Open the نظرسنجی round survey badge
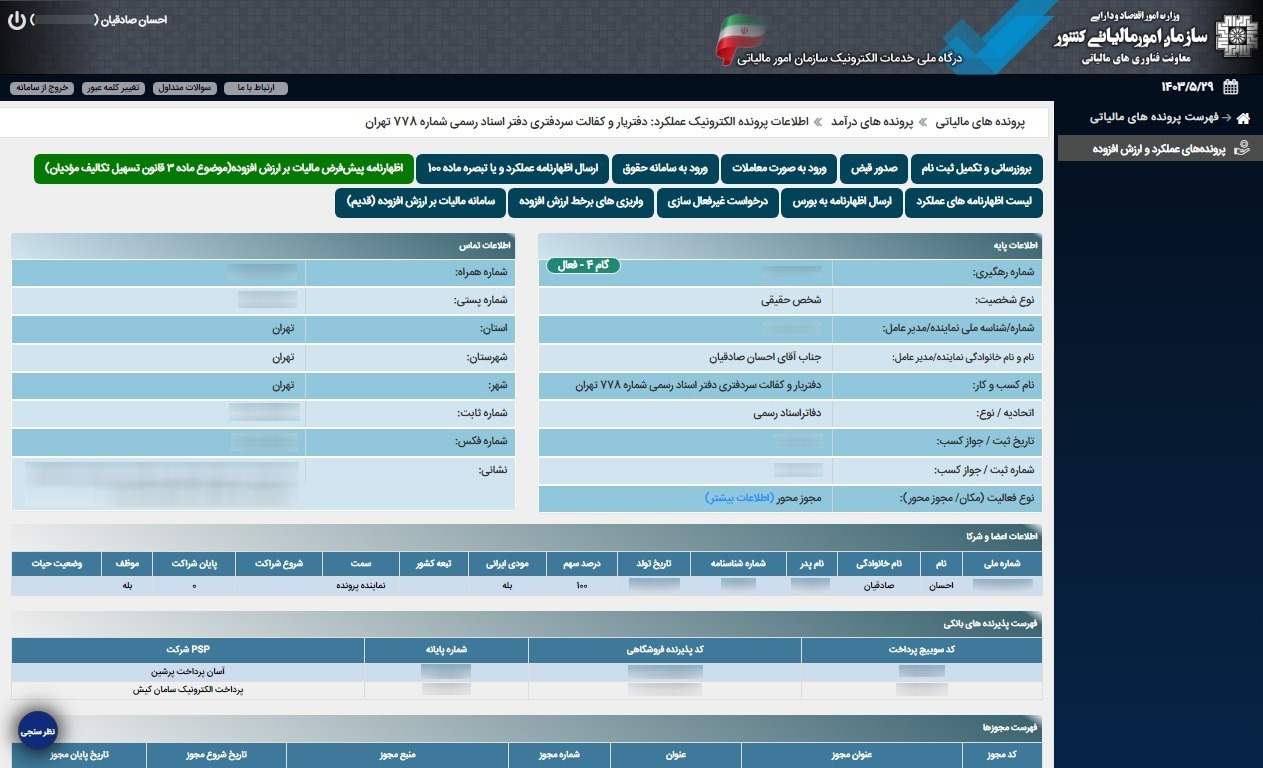Image resolution: width=1263 pixels, height=768 pixels. click(38, 731)
